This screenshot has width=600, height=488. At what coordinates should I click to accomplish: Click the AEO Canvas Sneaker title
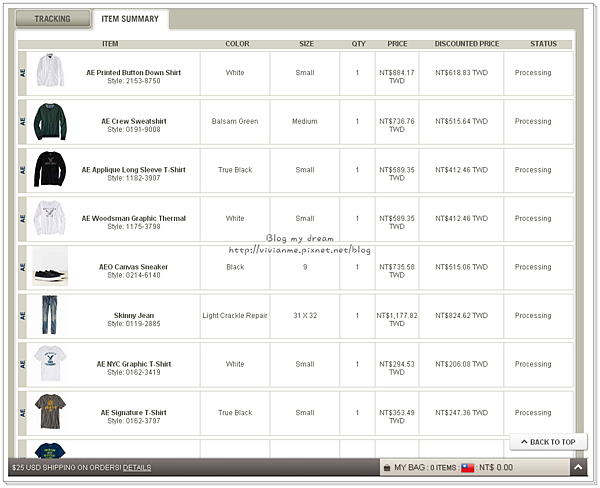(x=134, y=267)
